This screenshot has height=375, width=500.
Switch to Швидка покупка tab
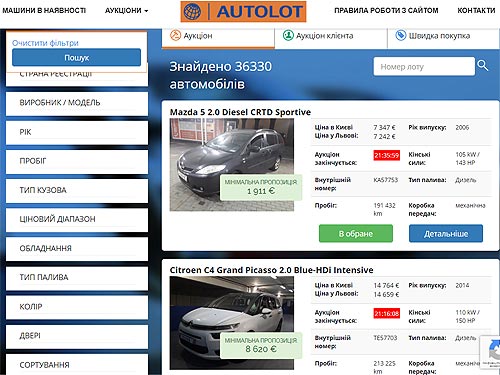coord(443,38)
